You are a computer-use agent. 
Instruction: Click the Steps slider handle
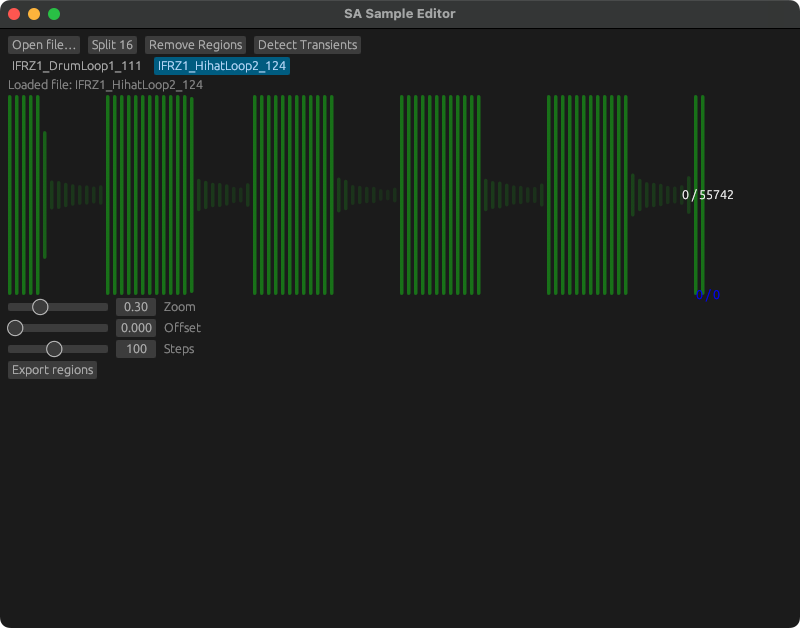point(54,349)
